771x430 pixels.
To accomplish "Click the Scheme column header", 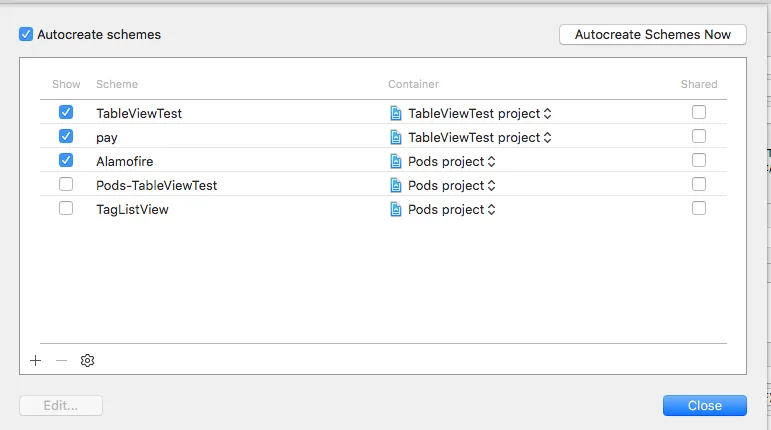I will [117, 84].
